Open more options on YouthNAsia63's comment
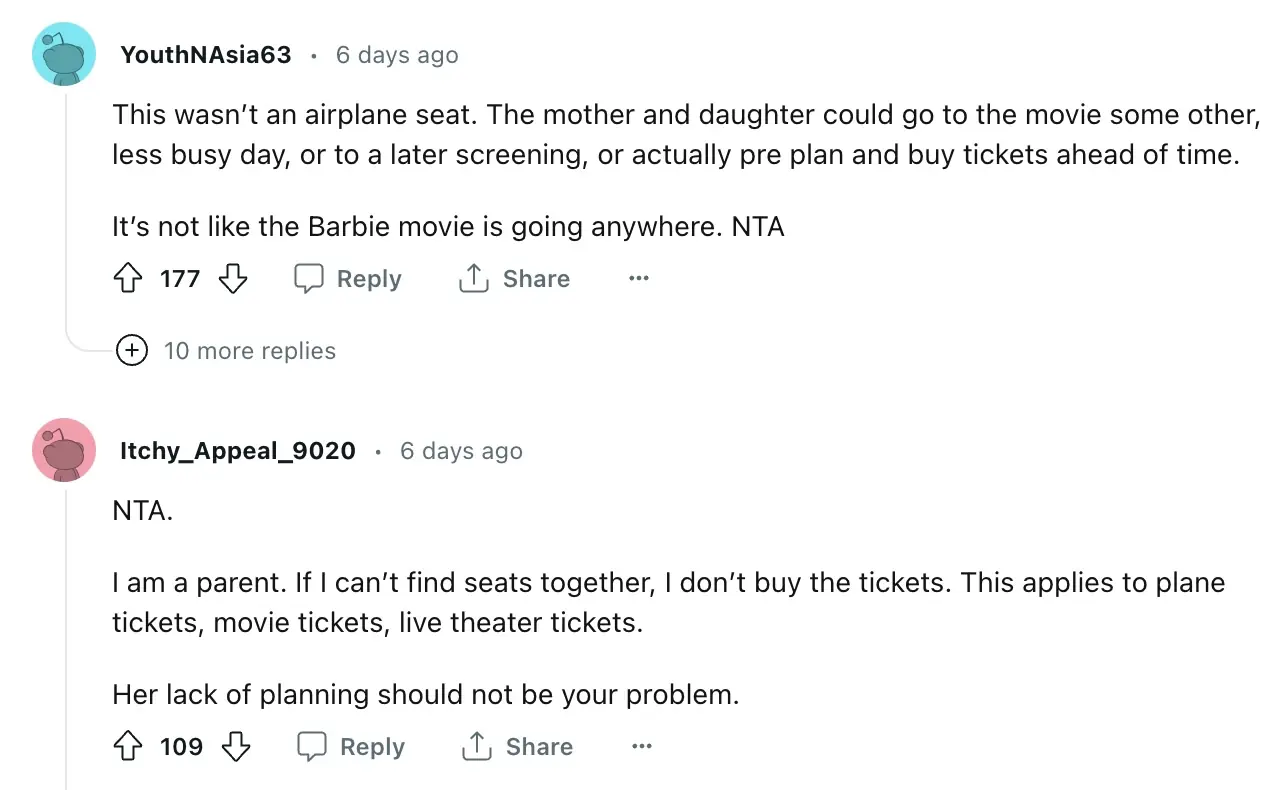 tap(639, 279)
